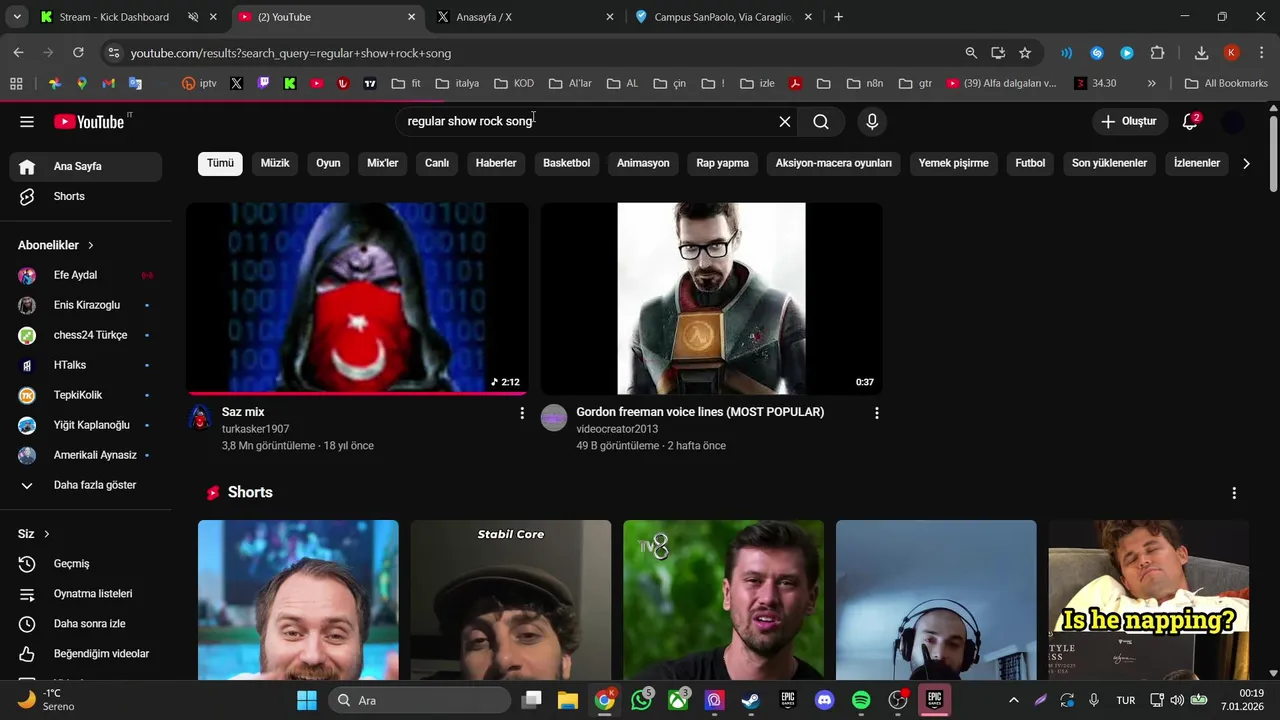Open Discord from the taskbar
Viewport: 1280px width, 720px height.
(x=824, y=700)
